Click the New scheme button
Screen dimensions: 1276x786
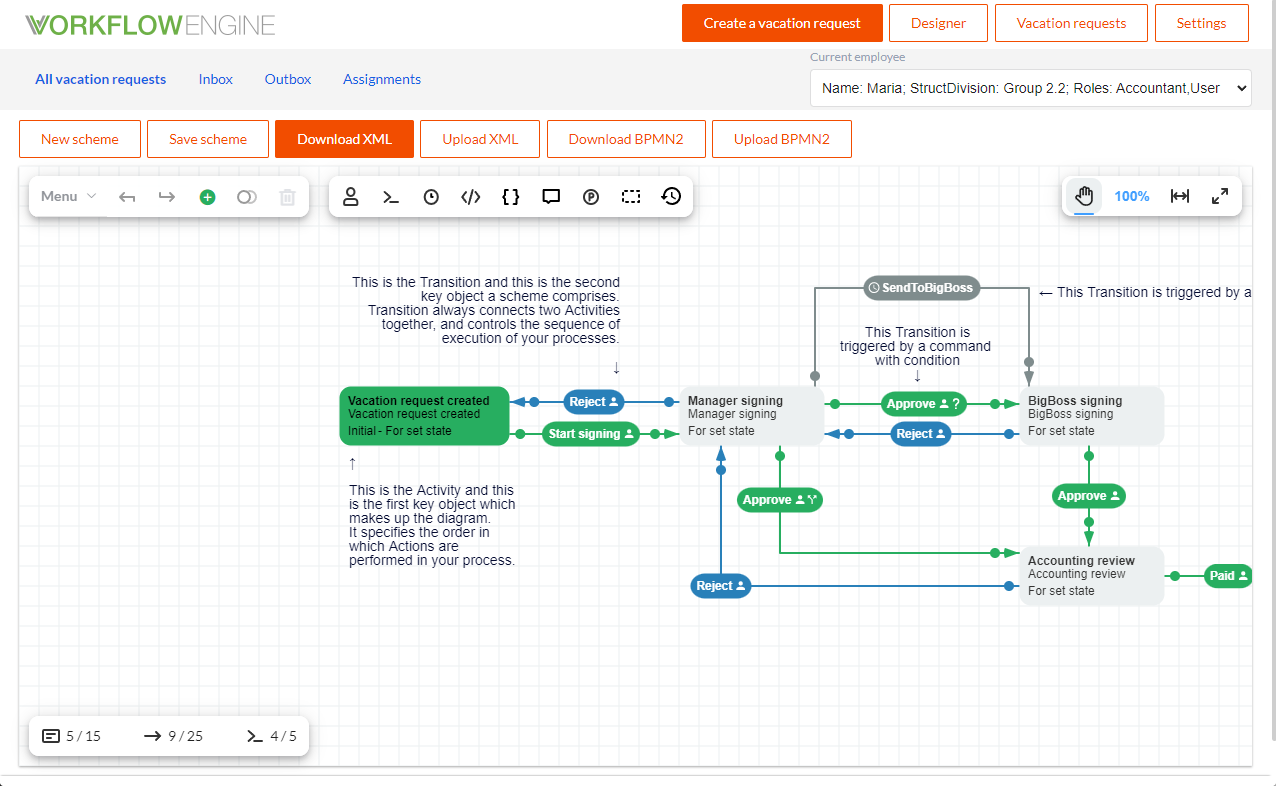(x=80, y=139)
